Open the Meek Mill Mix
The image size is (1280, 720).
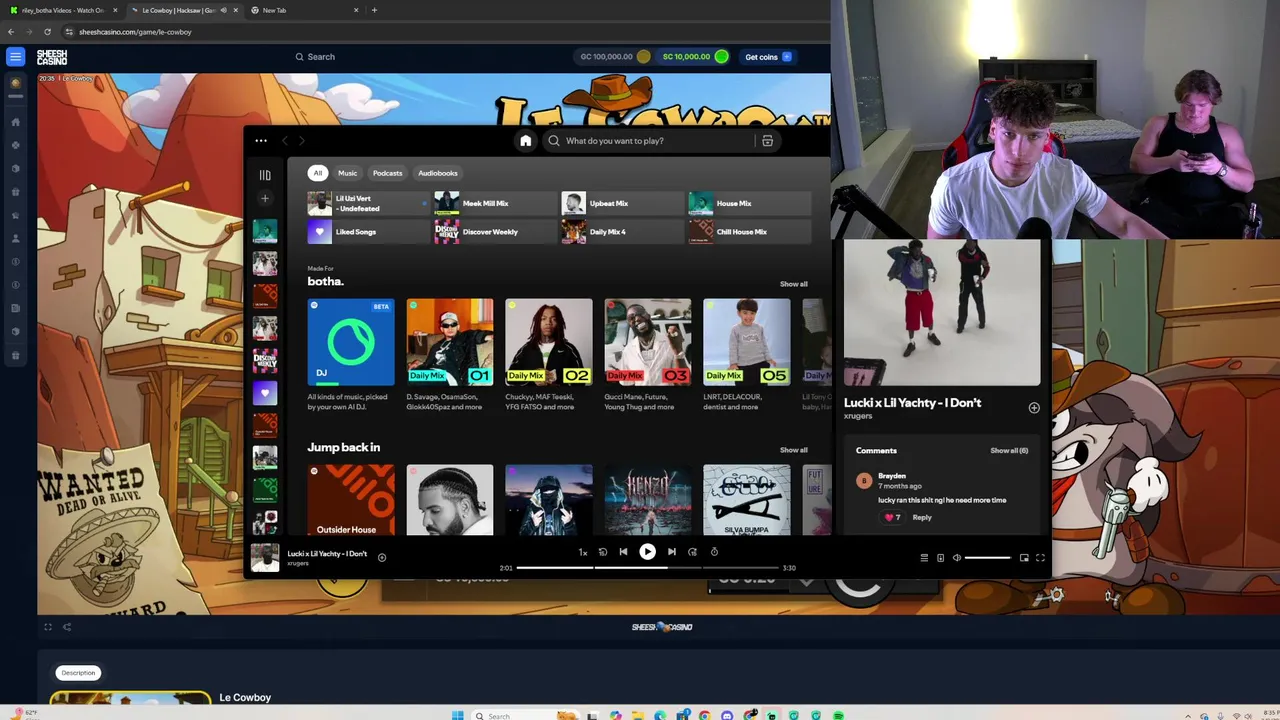pyautogui.click(x=494, y=204)
